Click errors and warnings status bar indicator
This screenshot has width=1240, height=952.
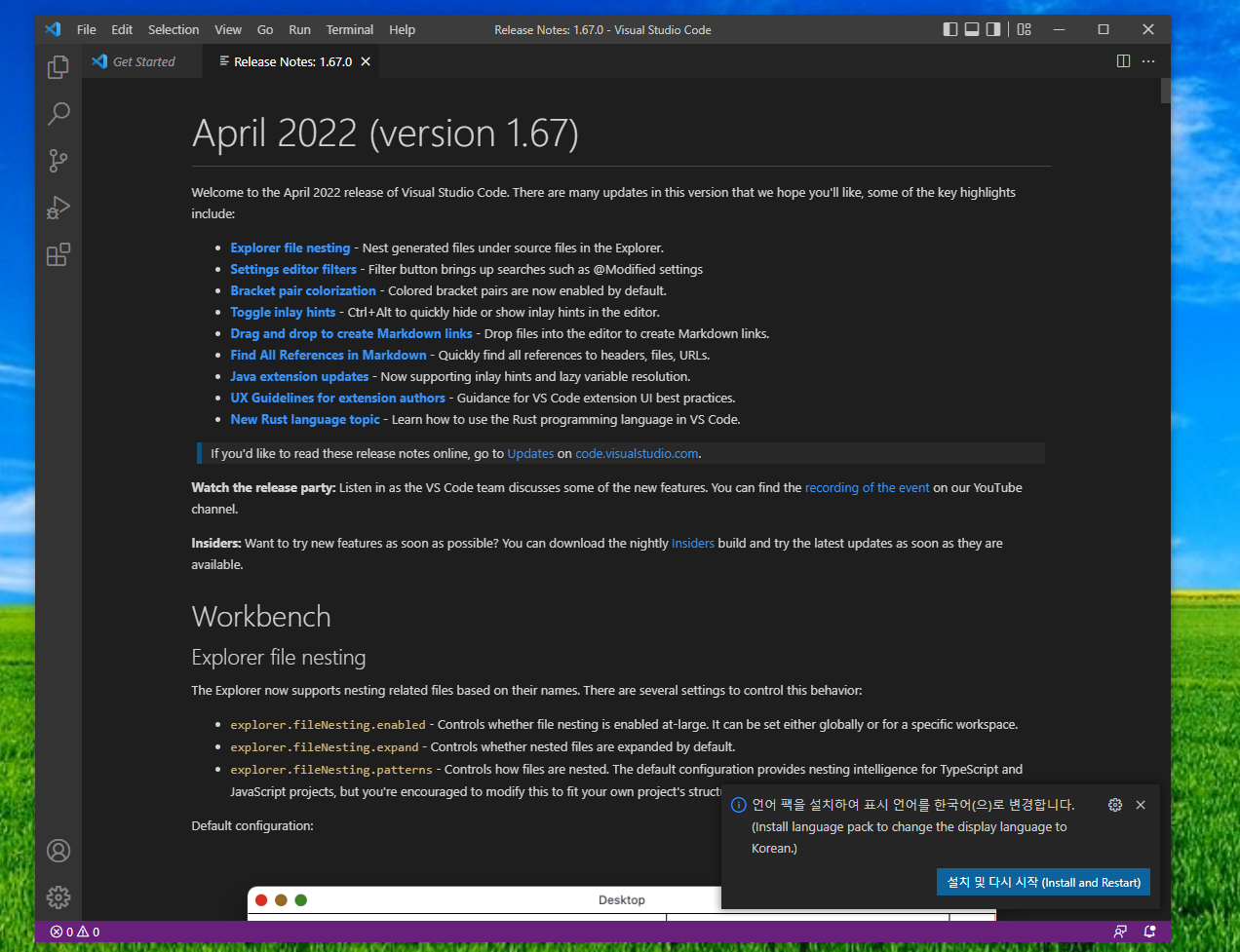tap(75, 932)
